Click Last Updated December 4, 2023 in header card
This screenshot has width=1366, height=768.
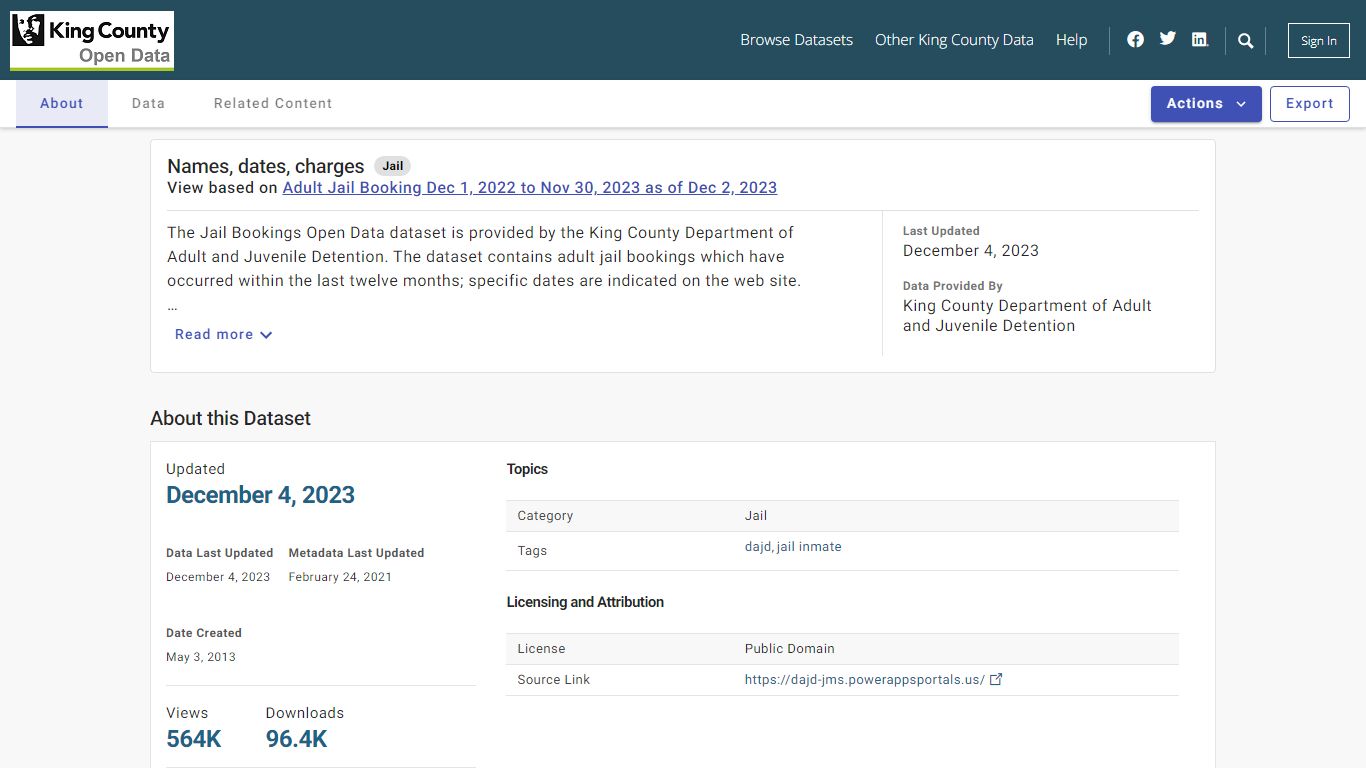pyautogui.click(x=971, y=251)
